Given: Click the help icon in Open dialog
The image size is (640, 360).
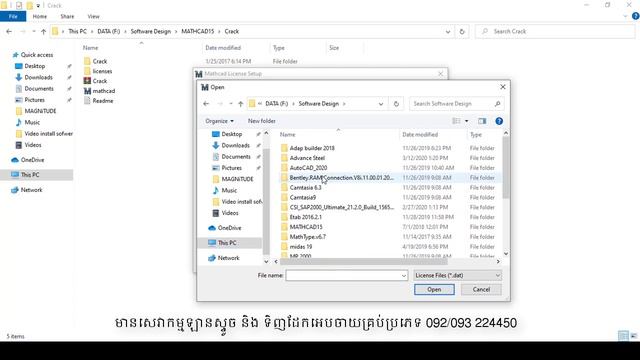Looking at the screenshot, I should (x=499, y=121).
